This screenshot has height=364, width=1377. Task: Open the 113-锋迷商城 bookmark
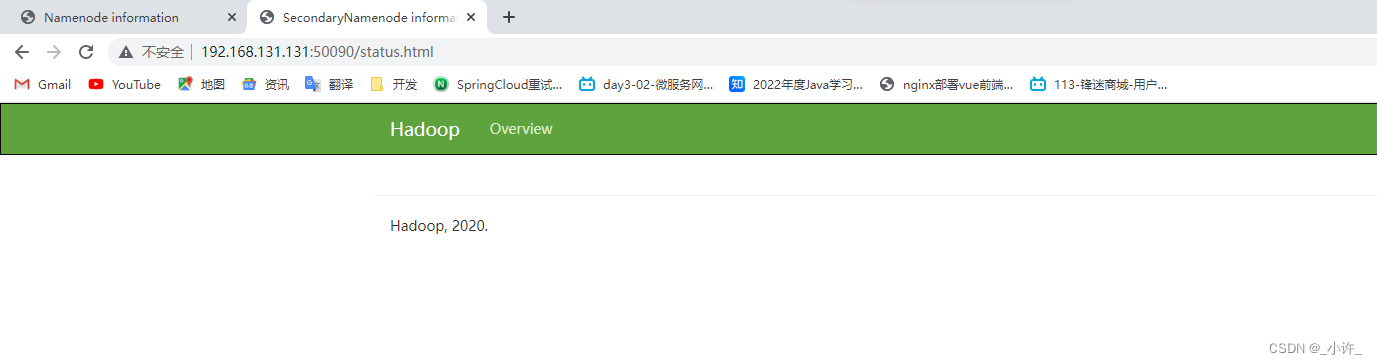click(x=1099, y=85)
